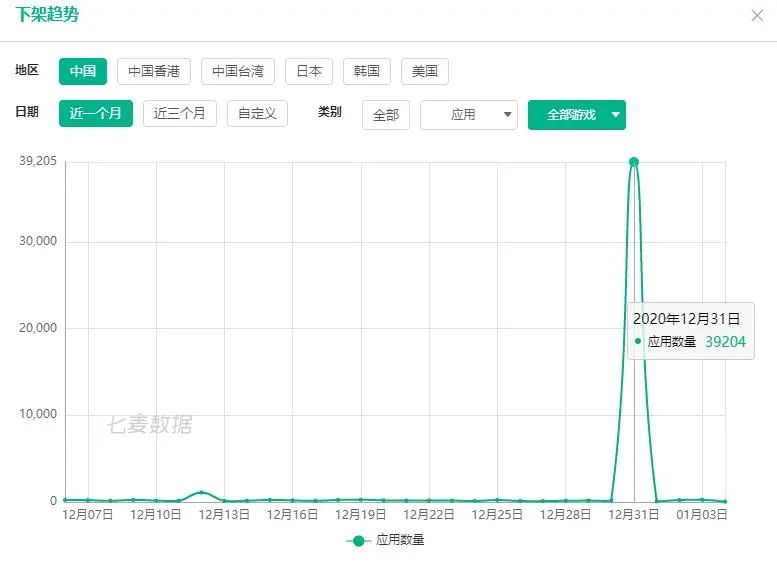Click the 12月19日 x-axis label
Screen dimensions: 777x564
click(360, 515)
